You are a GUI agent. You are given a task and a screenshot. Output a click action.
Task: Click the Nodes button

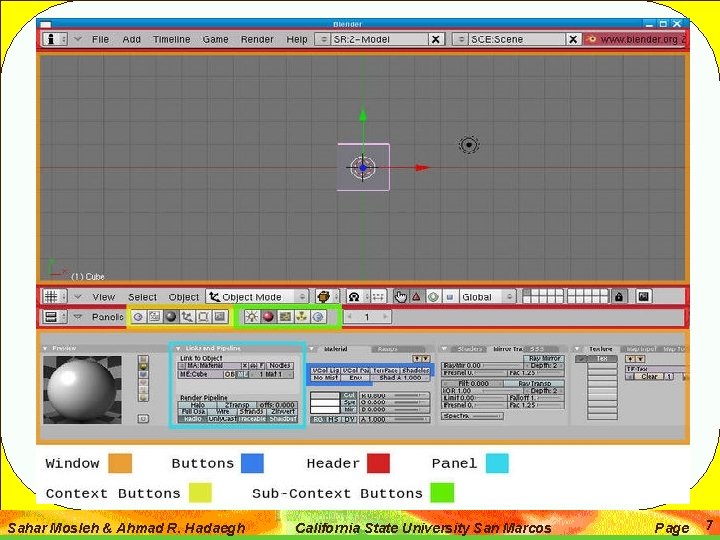[280, 366]
